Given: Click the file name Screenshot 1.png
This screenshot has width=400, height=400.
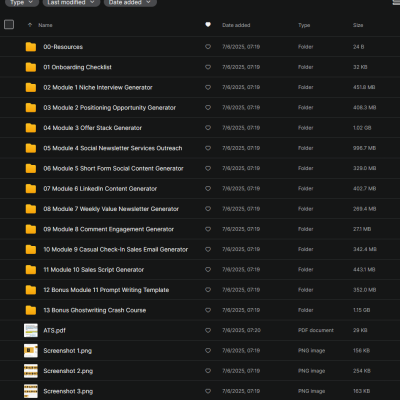Looking at the screenshot, I should click(x=67, y=351).
